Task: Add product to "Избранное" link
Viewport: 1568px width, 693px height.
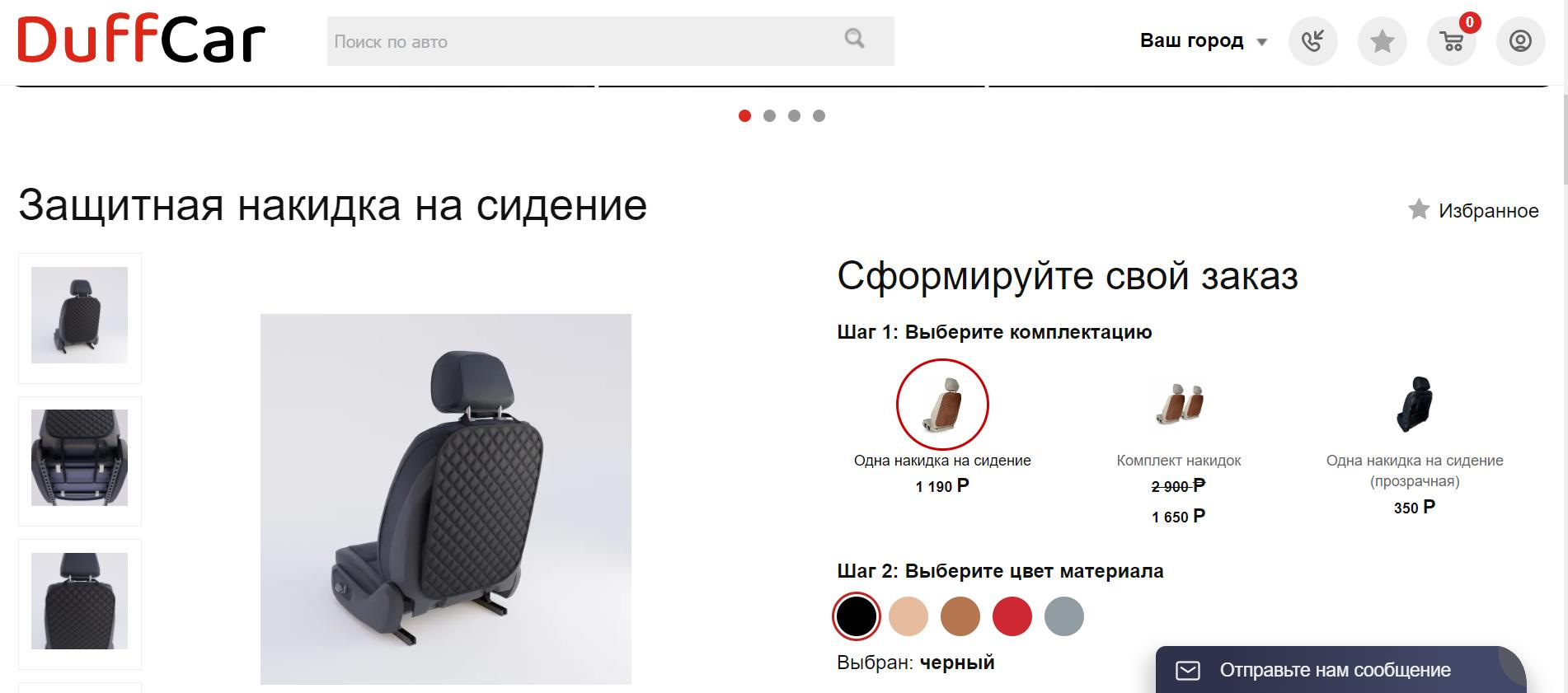Action: pos(1473,210)
